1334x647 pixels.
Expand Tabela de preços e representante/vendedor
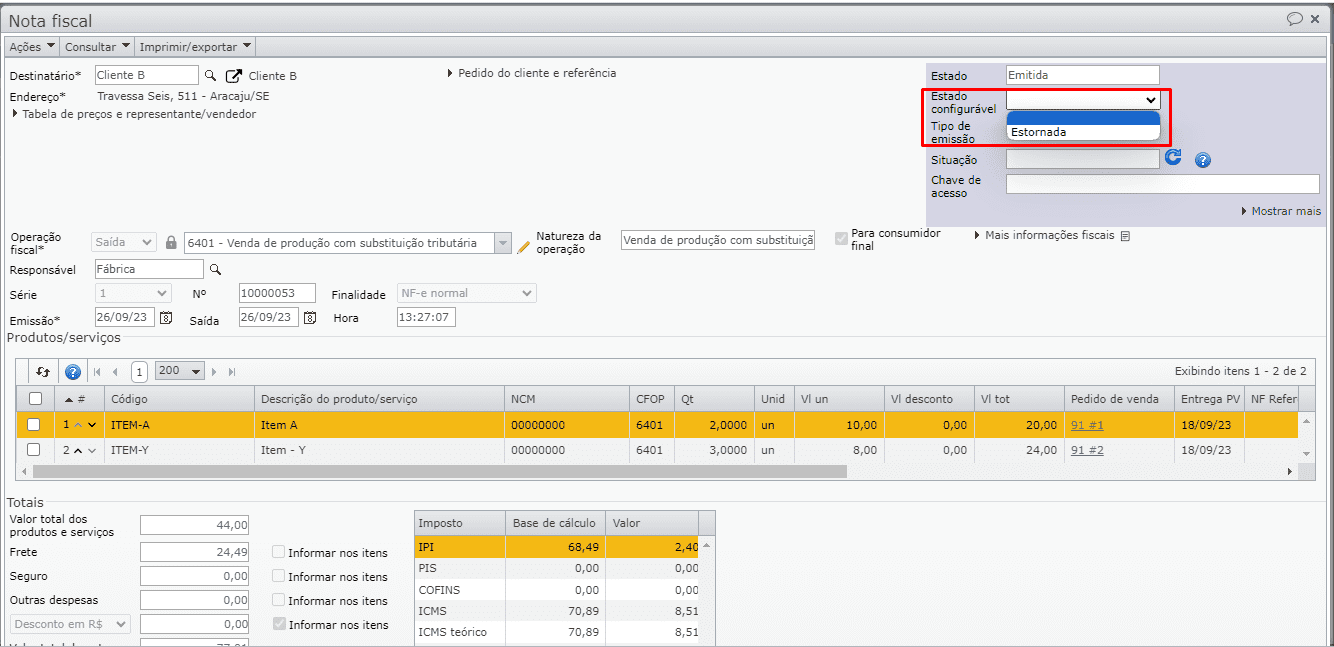pyautogui.click(x=134, y=114)
